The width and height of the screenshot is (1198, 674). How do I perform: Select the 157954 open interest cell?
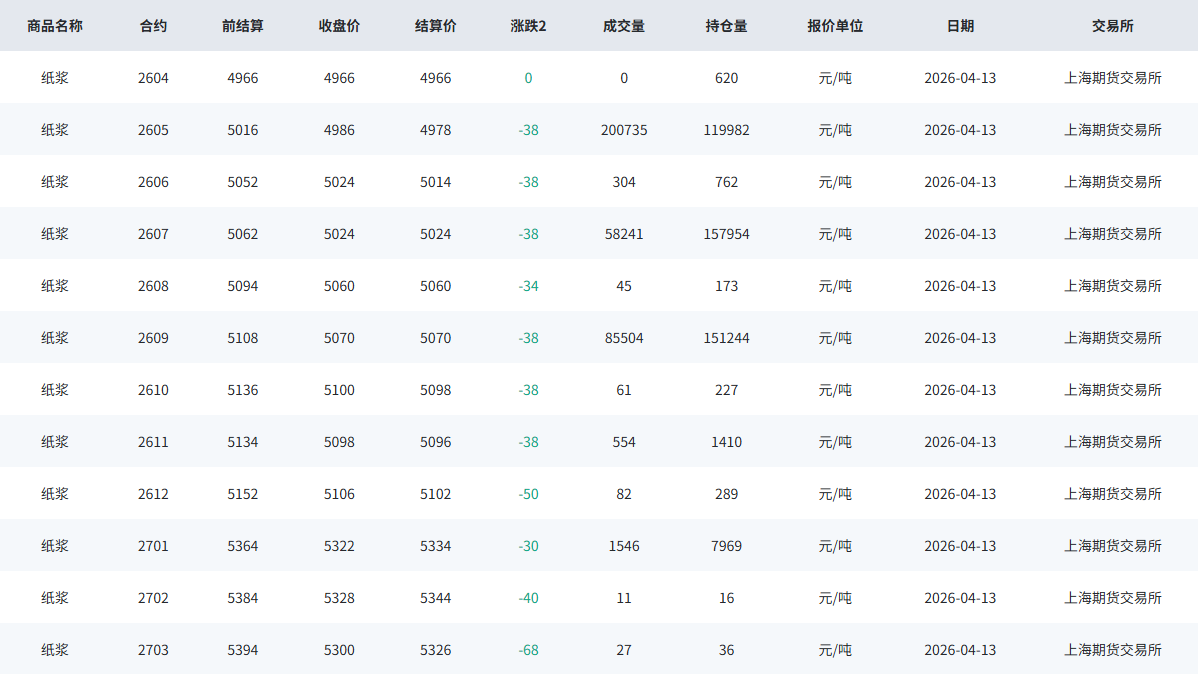[x=726, y=234]
